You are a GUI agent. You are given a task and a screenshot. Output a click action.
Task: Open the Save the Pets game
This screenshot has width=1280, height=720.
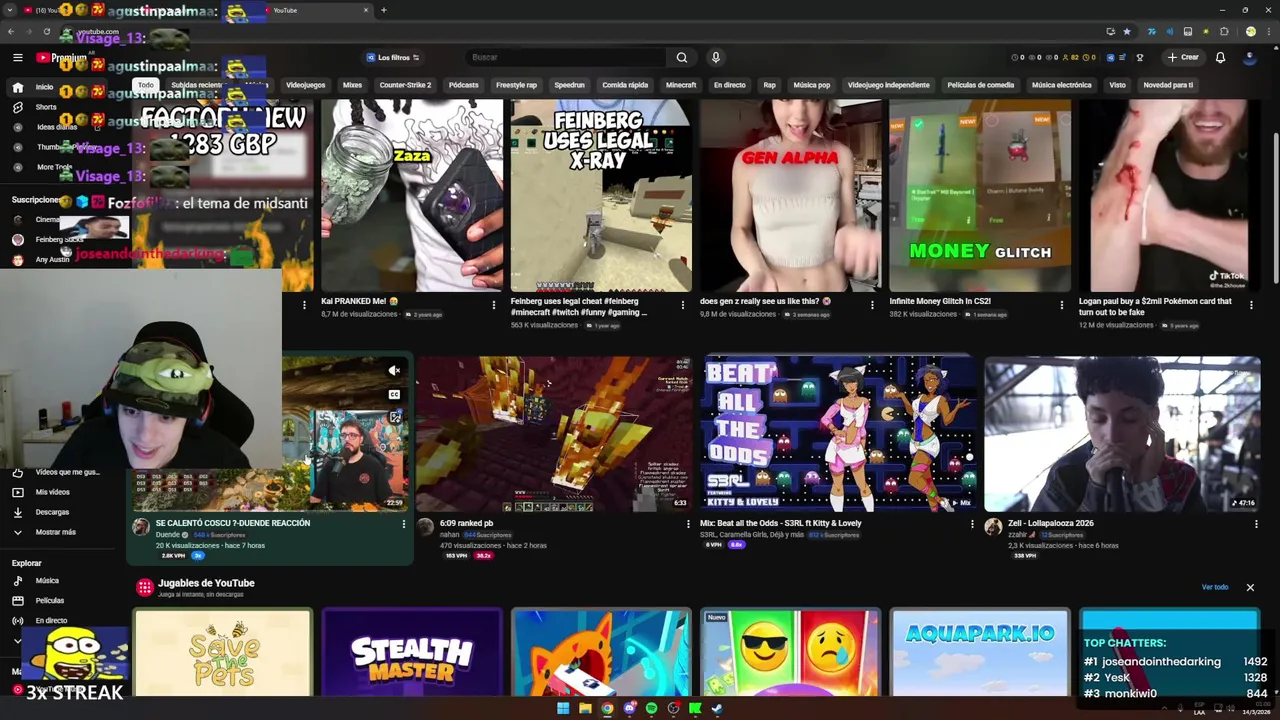[223, 652]
